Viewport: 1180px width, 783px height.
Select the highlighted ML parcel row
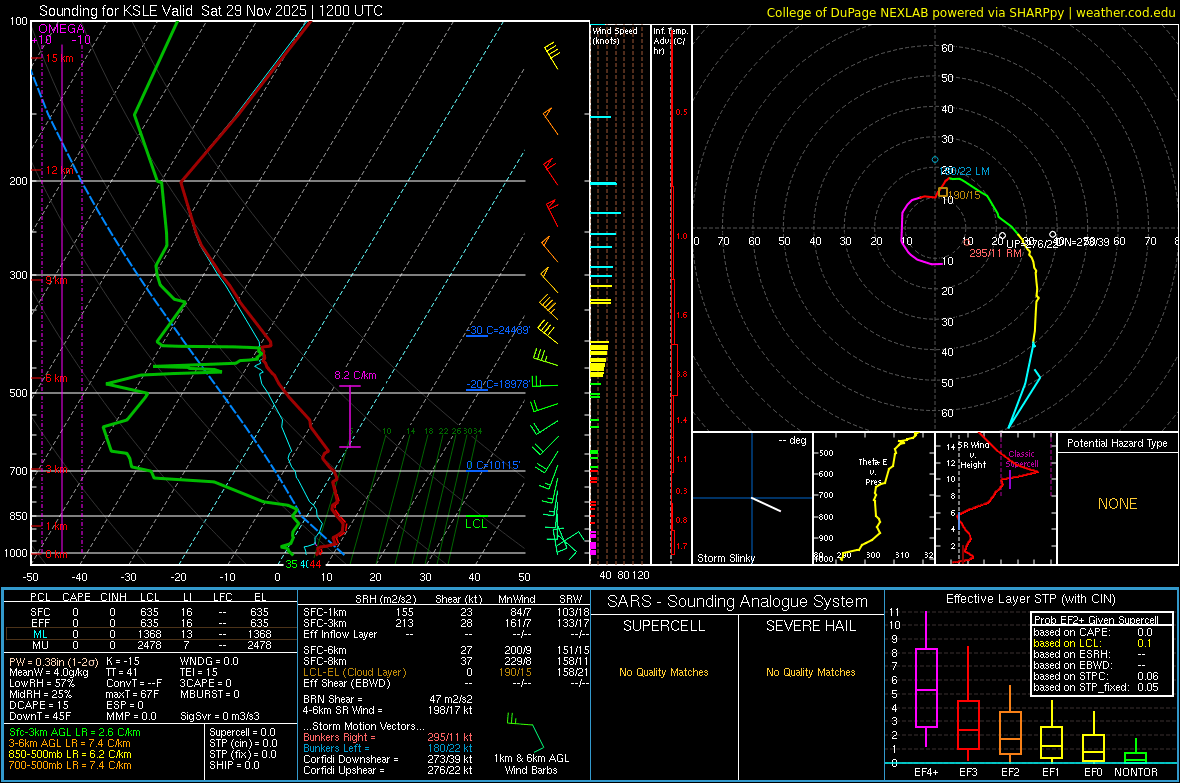(x=151, y=634)
